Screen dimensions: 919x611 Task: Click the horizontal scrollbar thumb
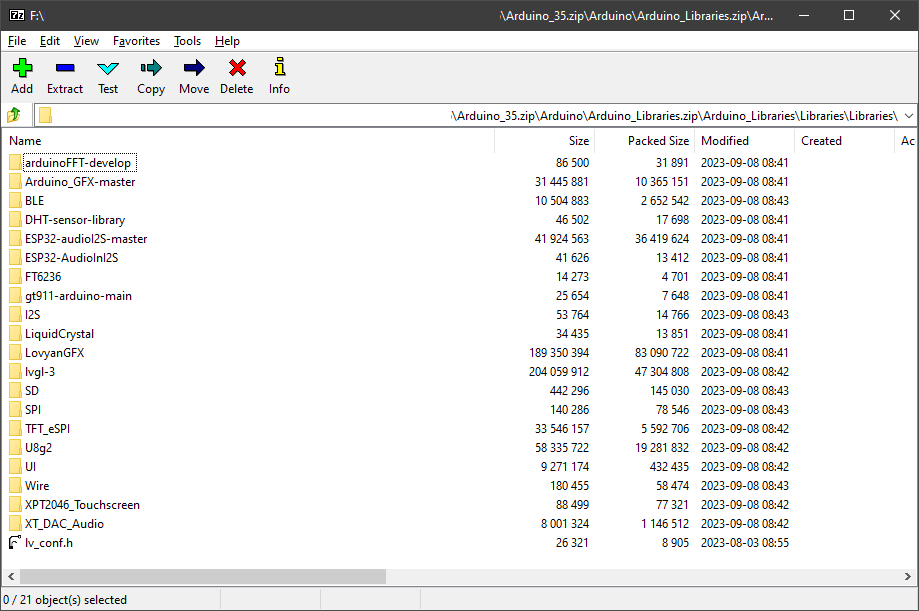(203, 576)
